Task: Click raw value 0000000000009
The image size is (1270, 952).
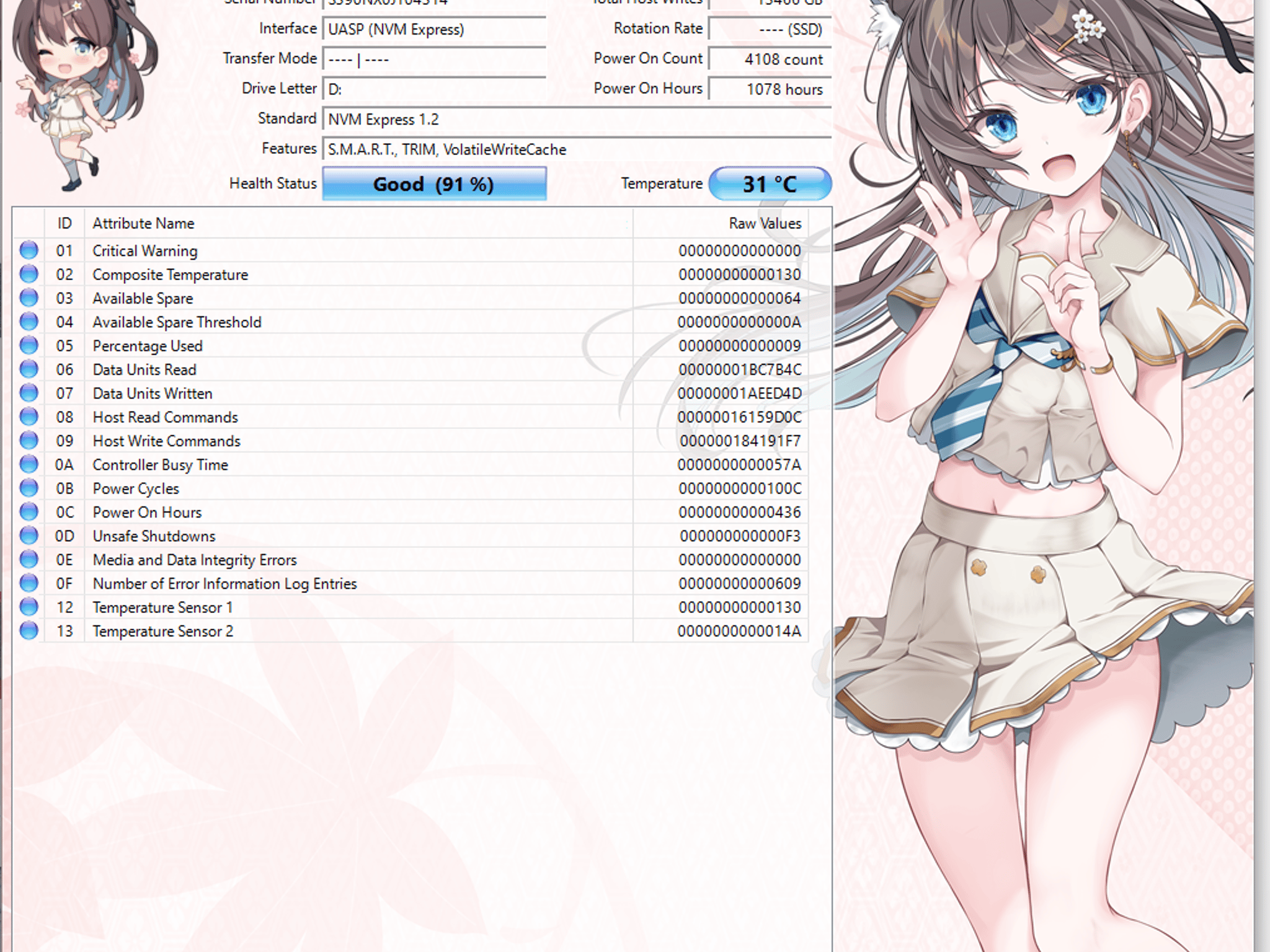Action: 739,346
